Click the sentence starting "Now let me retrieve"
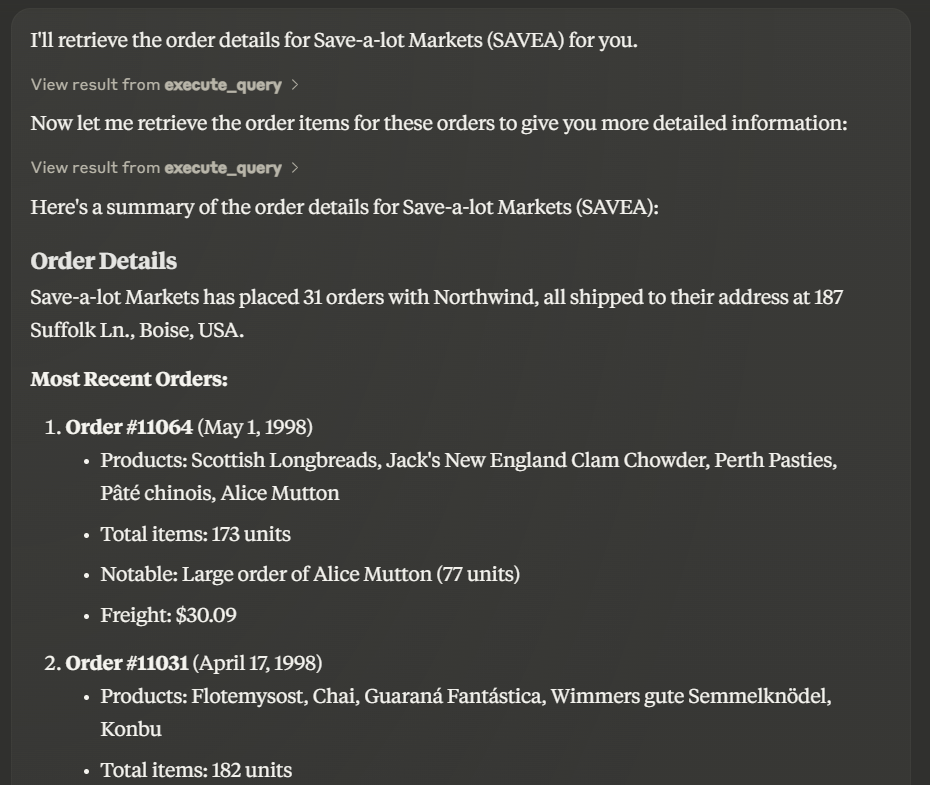This screenshot has height=785, width=930. [x=439, y=123]
